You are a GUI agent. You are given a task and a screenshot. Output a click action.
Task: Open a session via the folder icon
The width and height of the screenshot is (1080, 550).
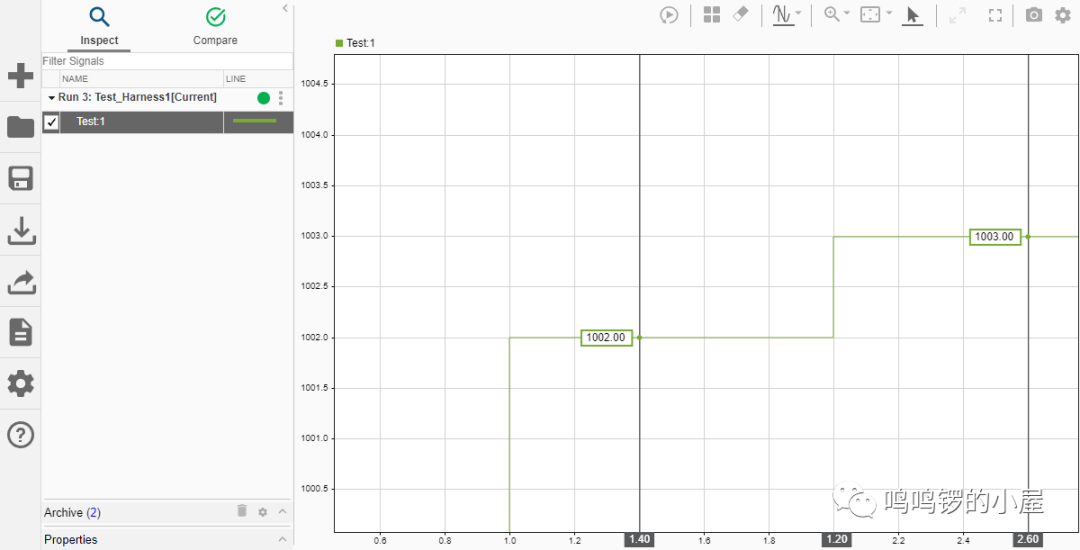coord(20,127)
